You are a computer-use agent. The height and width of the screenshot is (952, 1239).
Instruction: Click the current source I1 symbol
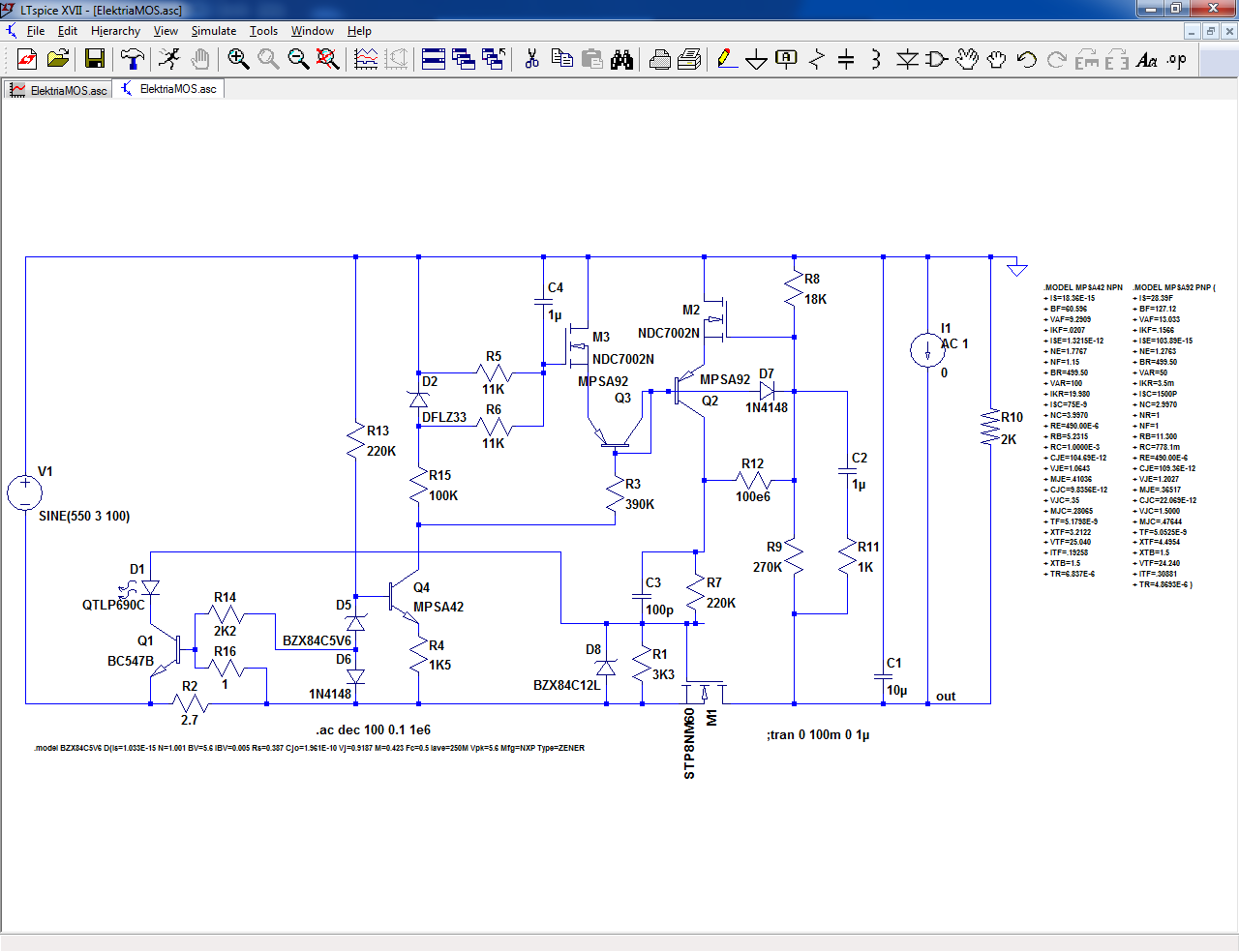[x=927, y=349]
